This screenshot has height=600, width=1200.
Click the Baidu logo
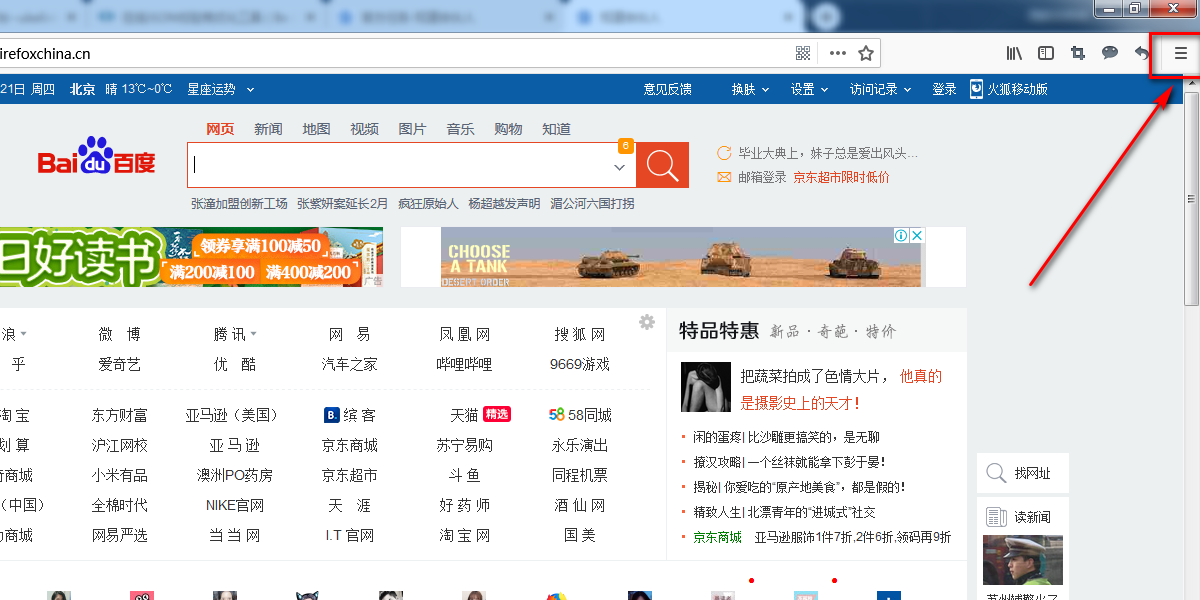click(x=97, y=157)
